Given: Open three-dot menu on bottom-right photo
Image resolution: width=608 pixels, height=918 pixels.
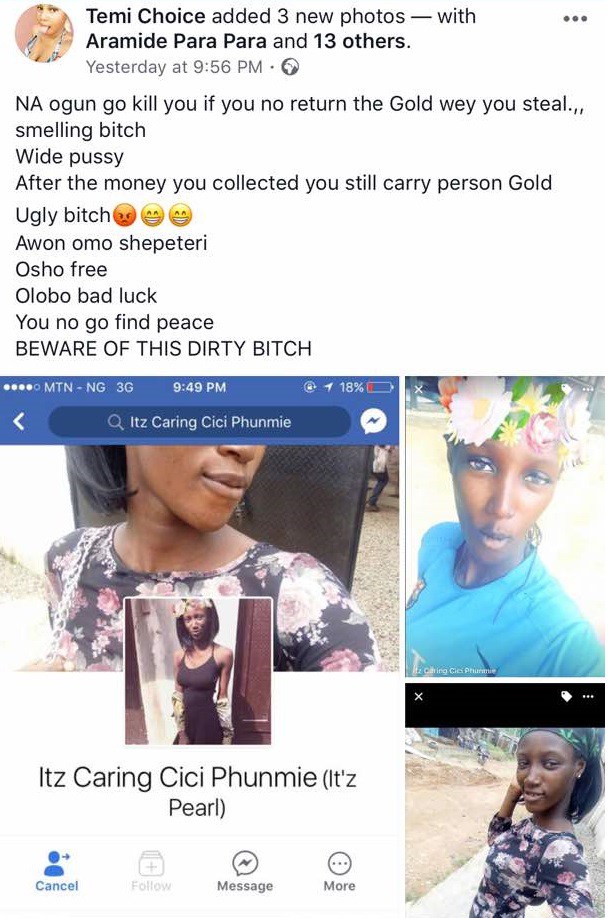Looking at the screenshot, I should (588, 696).
